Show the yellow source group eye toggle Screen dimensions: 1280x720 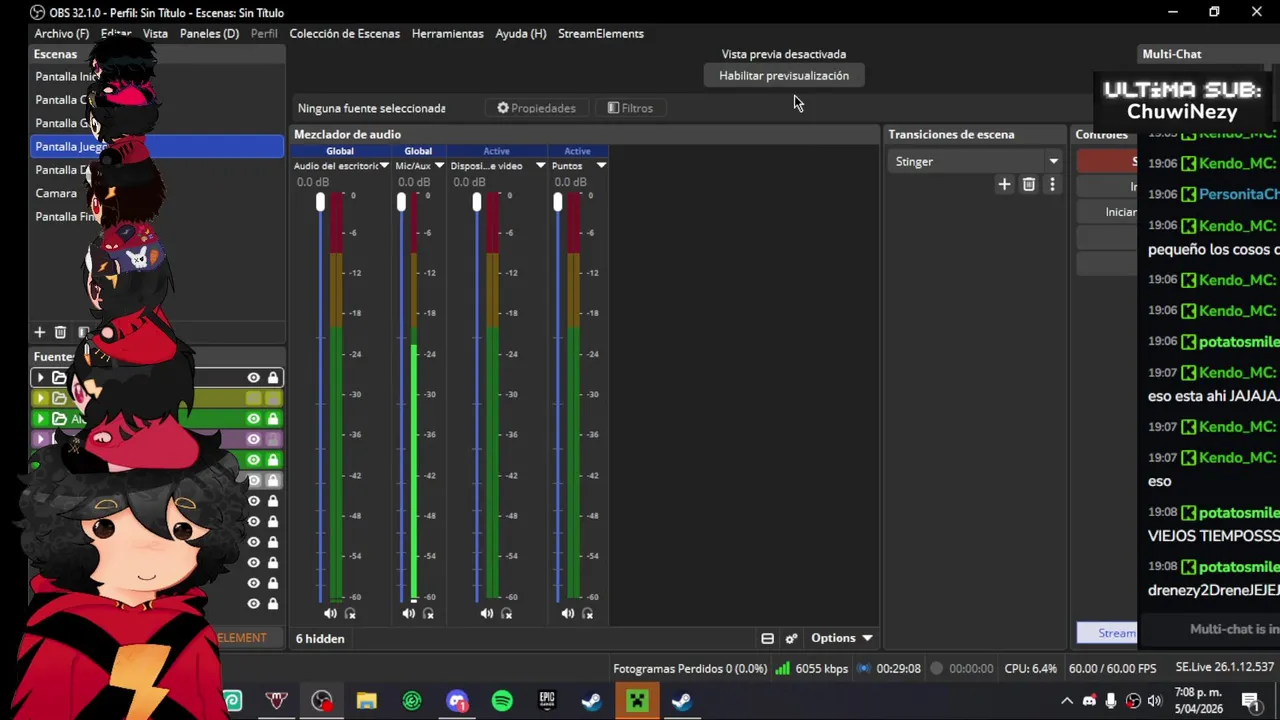tap(253, 398)
